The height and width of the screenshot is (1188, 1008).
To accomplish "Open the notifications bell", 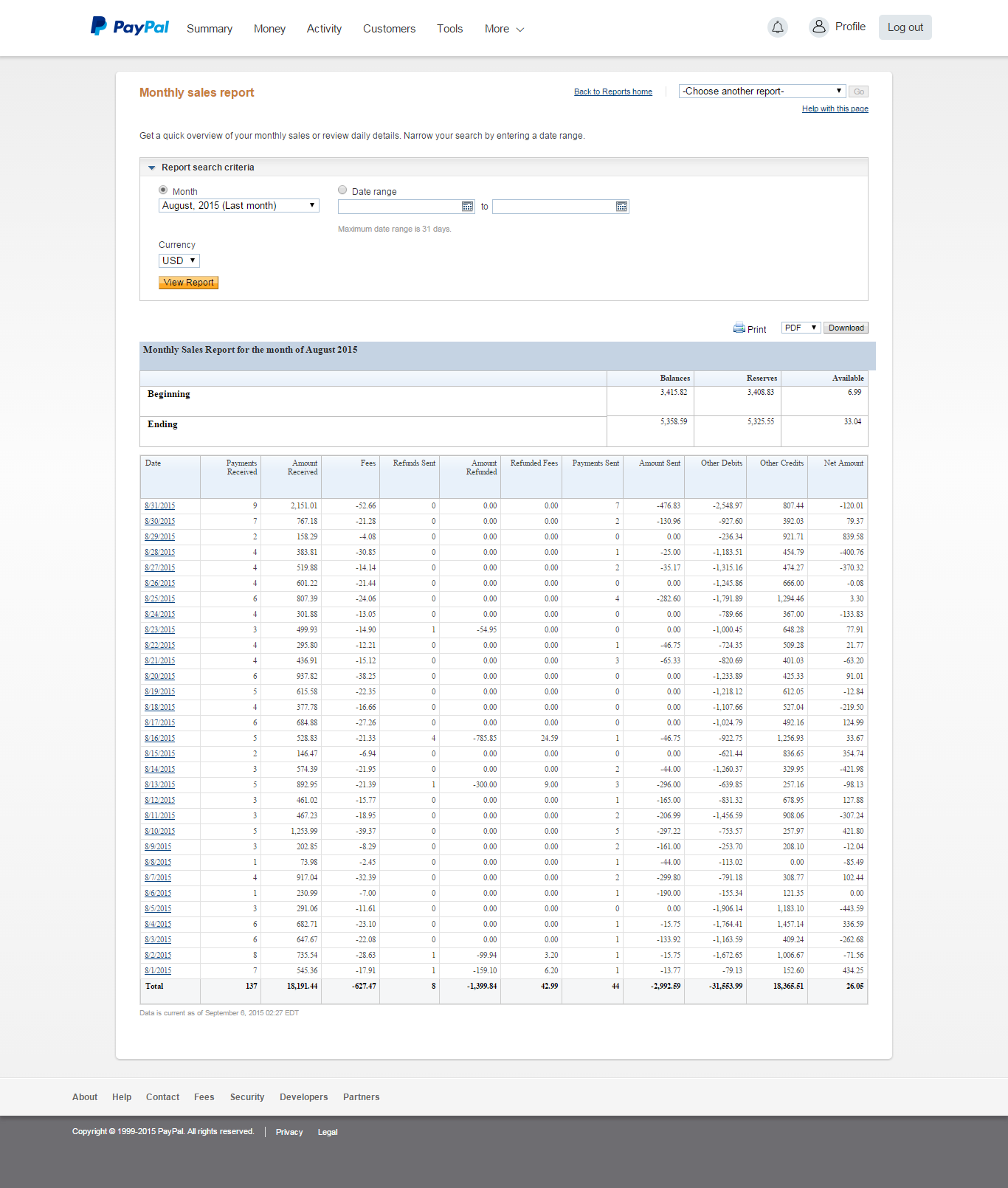I will coord(778,27).
